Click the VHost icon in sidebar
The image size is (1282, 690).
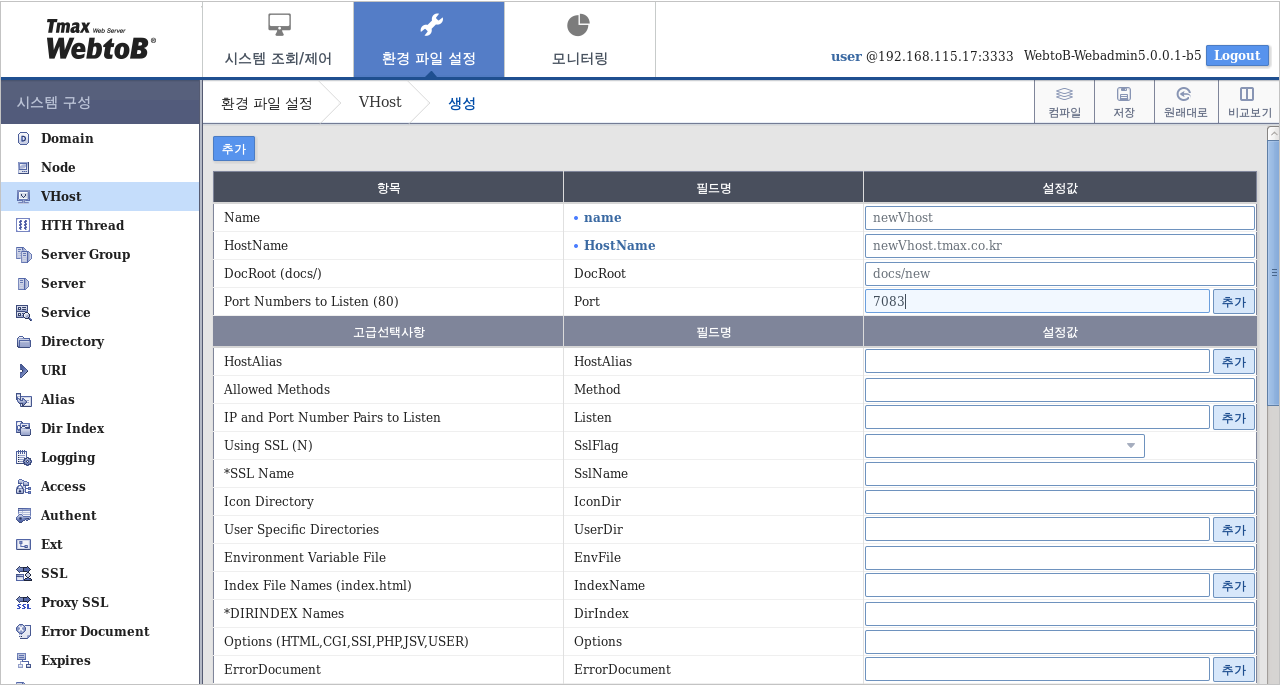pos(23,197)
